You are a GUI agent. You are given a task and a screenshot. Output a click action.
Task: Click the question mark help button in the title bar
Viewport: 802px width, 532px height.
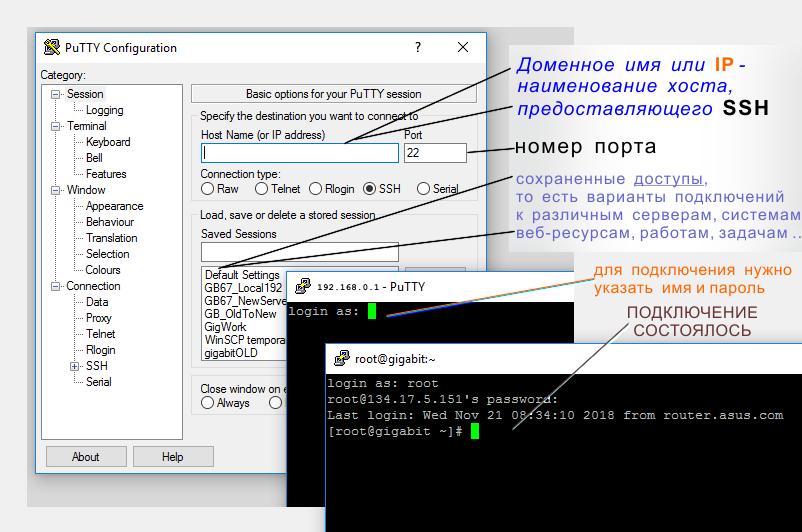coord(418,47)
